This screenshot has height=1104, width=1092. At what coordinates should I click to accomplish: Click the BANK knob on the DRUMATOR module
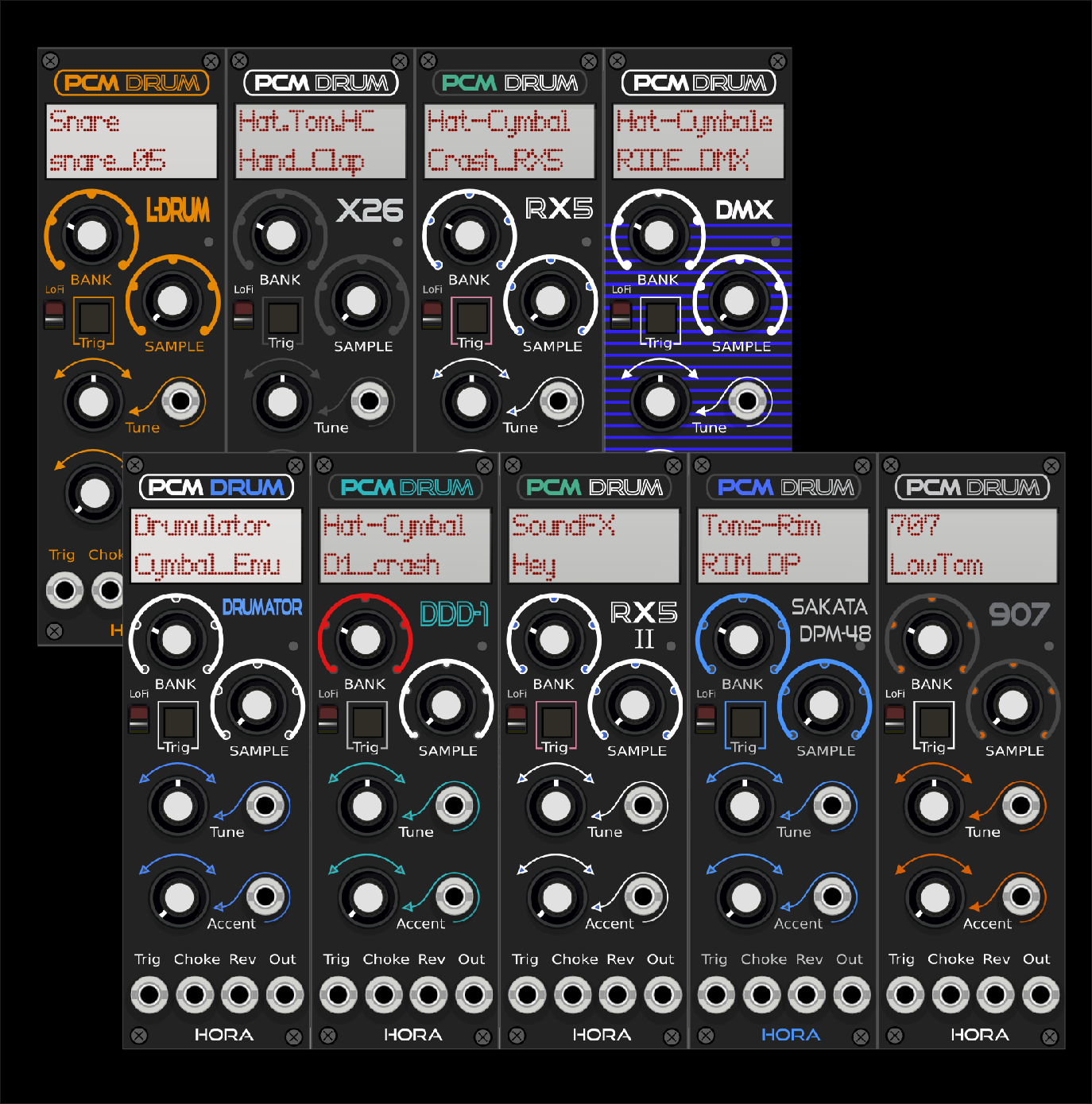[176, 638]
